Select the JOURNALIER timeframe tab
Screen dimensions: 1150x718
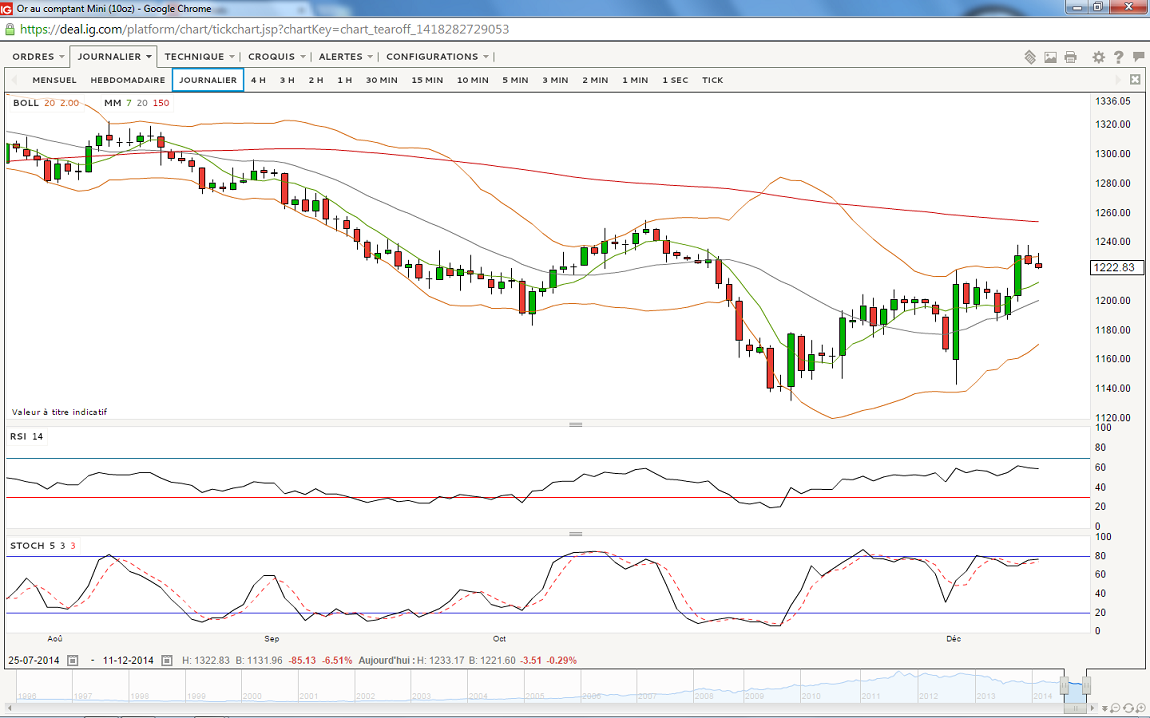click(x=208, y=80)
